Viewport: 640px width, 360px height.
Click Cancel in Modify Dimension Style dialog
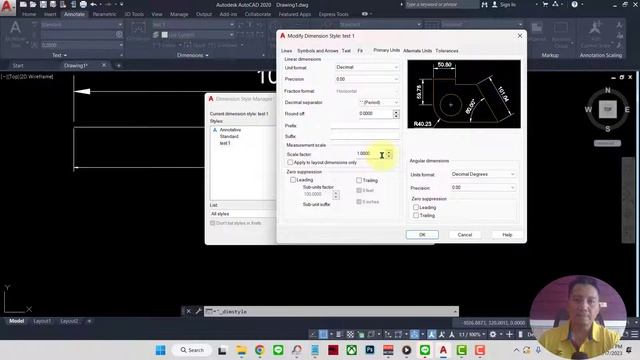(464, 235)
